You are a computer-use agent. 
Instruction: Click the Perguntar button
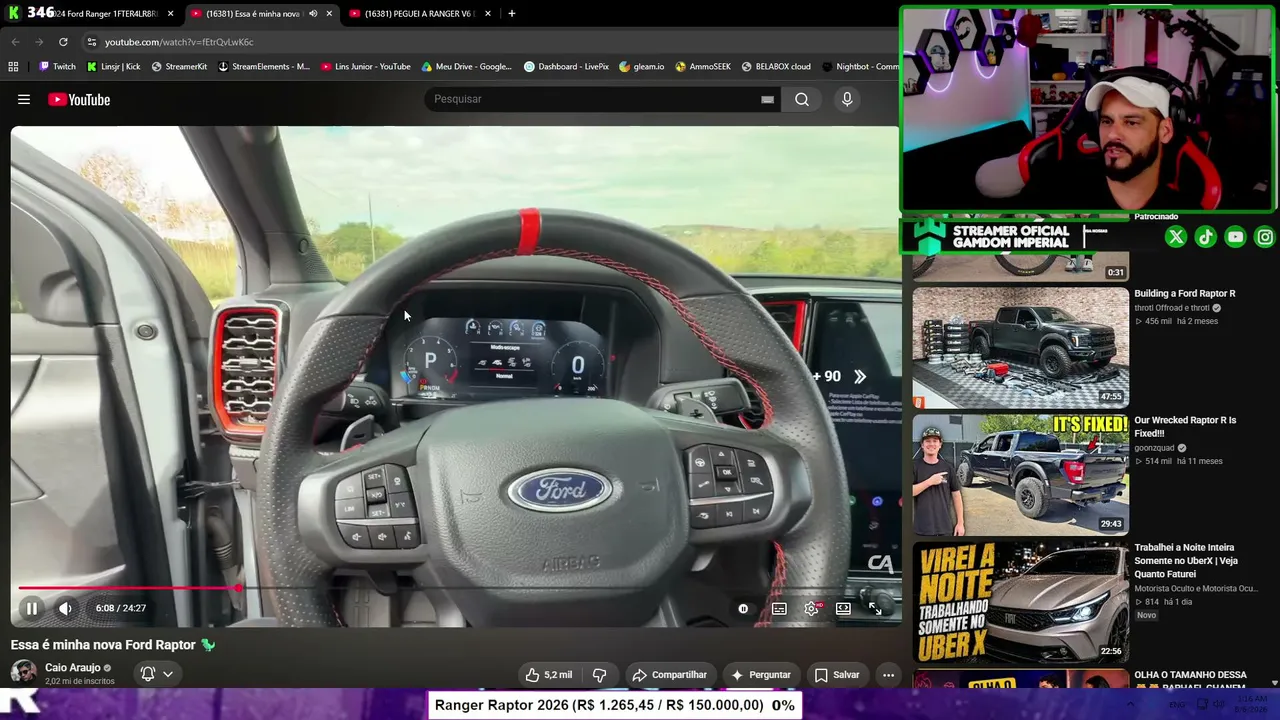tap(761, 675)
